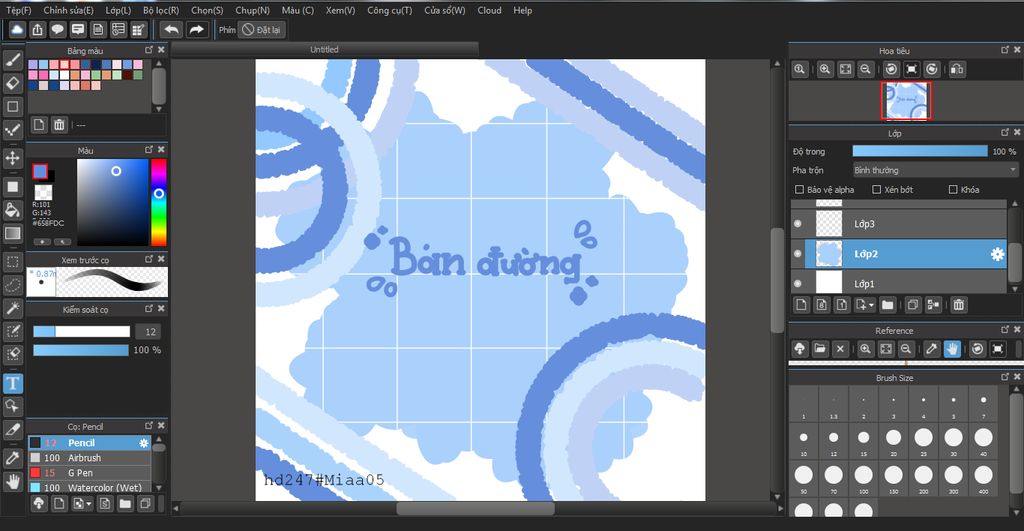Open the Công cụ(T) menu
This screenshot has height=531, width=1024.
(x=389, y=10)
